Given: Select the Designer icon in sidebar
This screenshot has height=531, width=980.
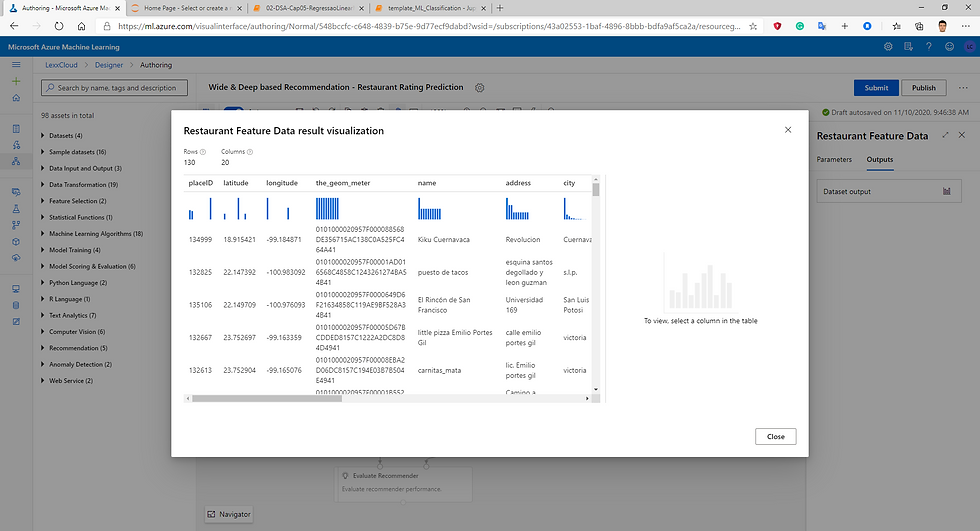Looking at the screenshot, I should [16, 161].
